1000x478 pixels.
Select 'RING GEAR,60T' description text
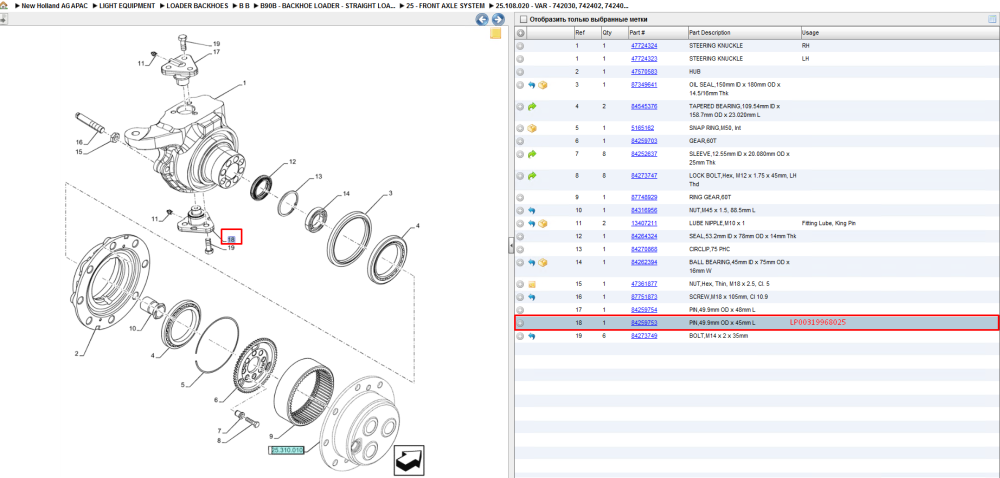pos(709,198)
